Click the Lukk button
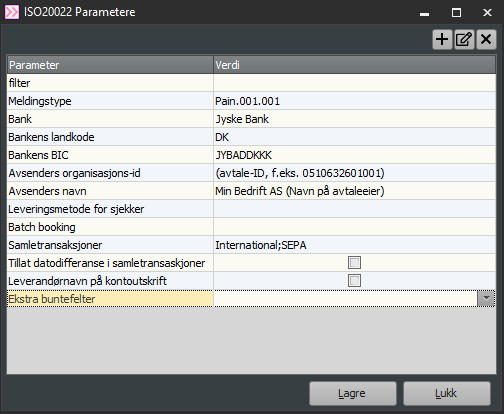 tap(447, 393)
